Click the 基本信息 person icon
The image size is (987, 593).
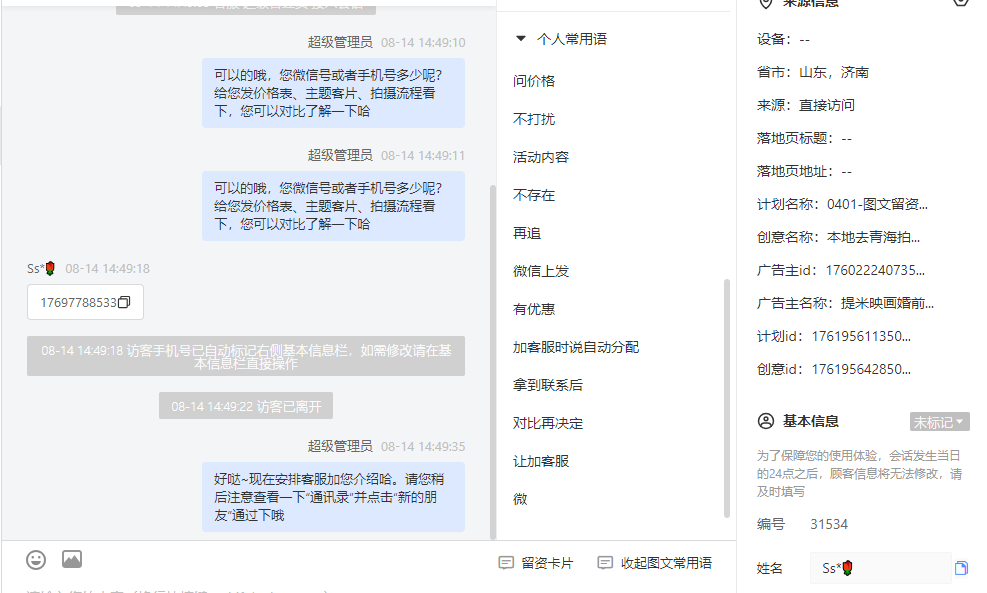pos(765,421)
